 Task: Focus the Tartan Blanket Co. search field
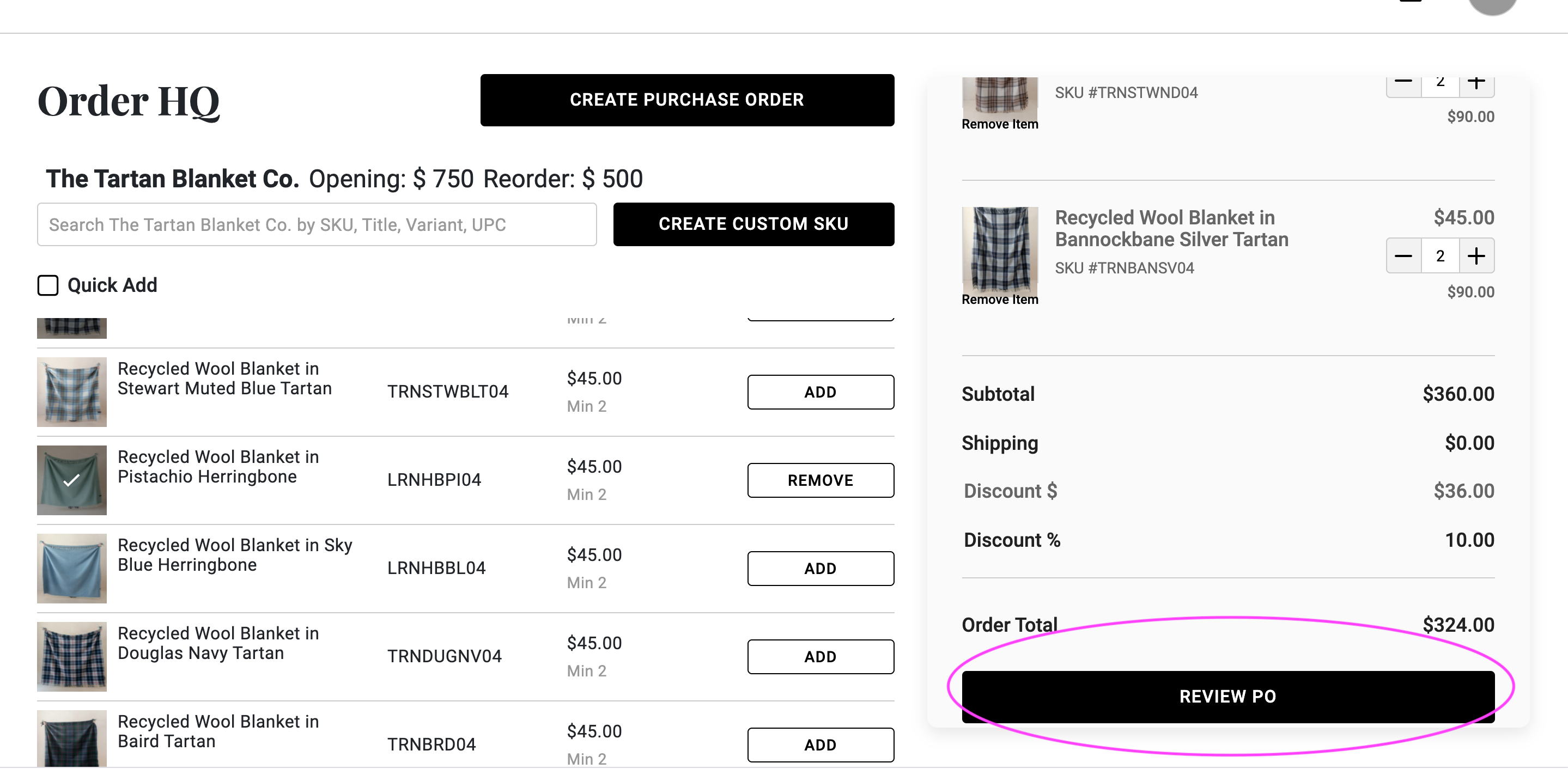pyautogui.click(x=317, y=224)
